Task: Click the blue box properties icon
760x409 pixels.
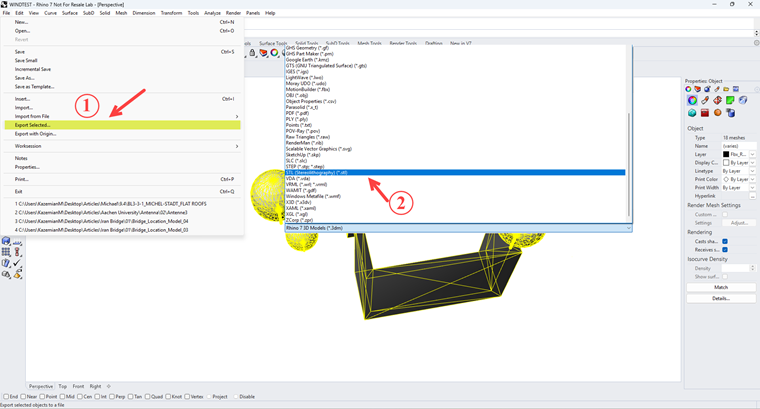Action: [x=743, y=100]
